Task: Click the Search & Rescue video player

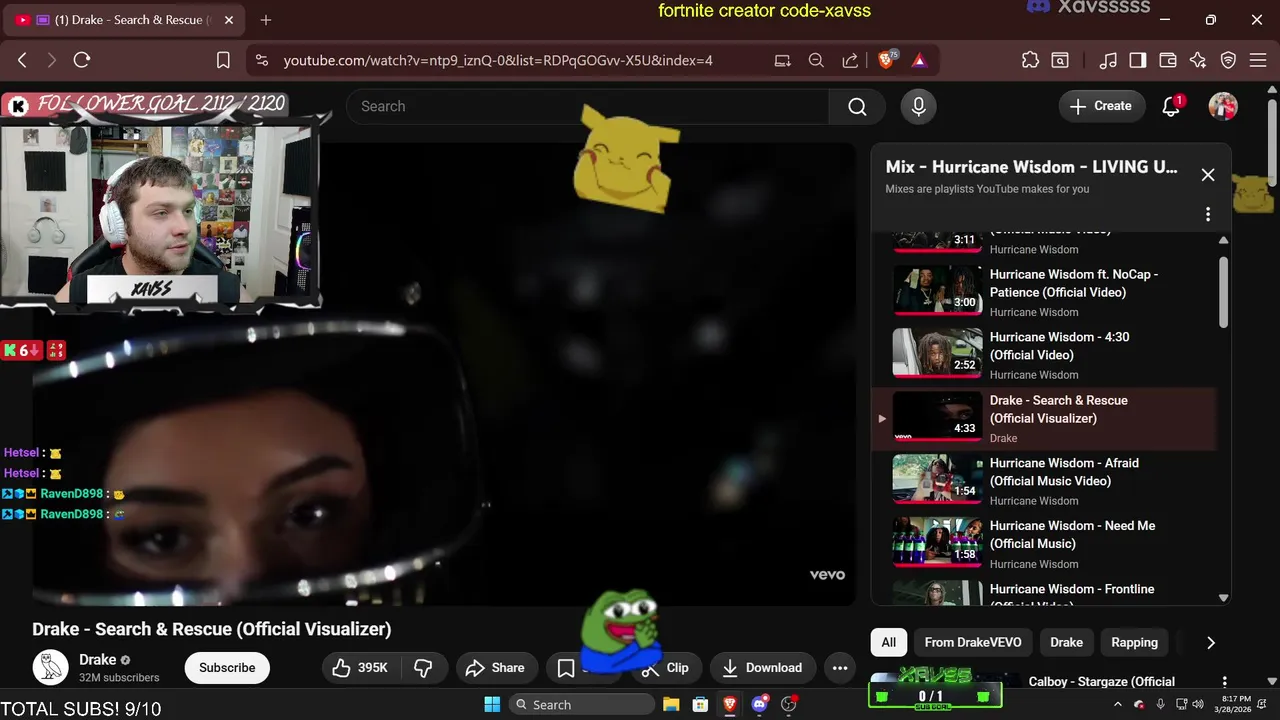Action: (444, 374)
